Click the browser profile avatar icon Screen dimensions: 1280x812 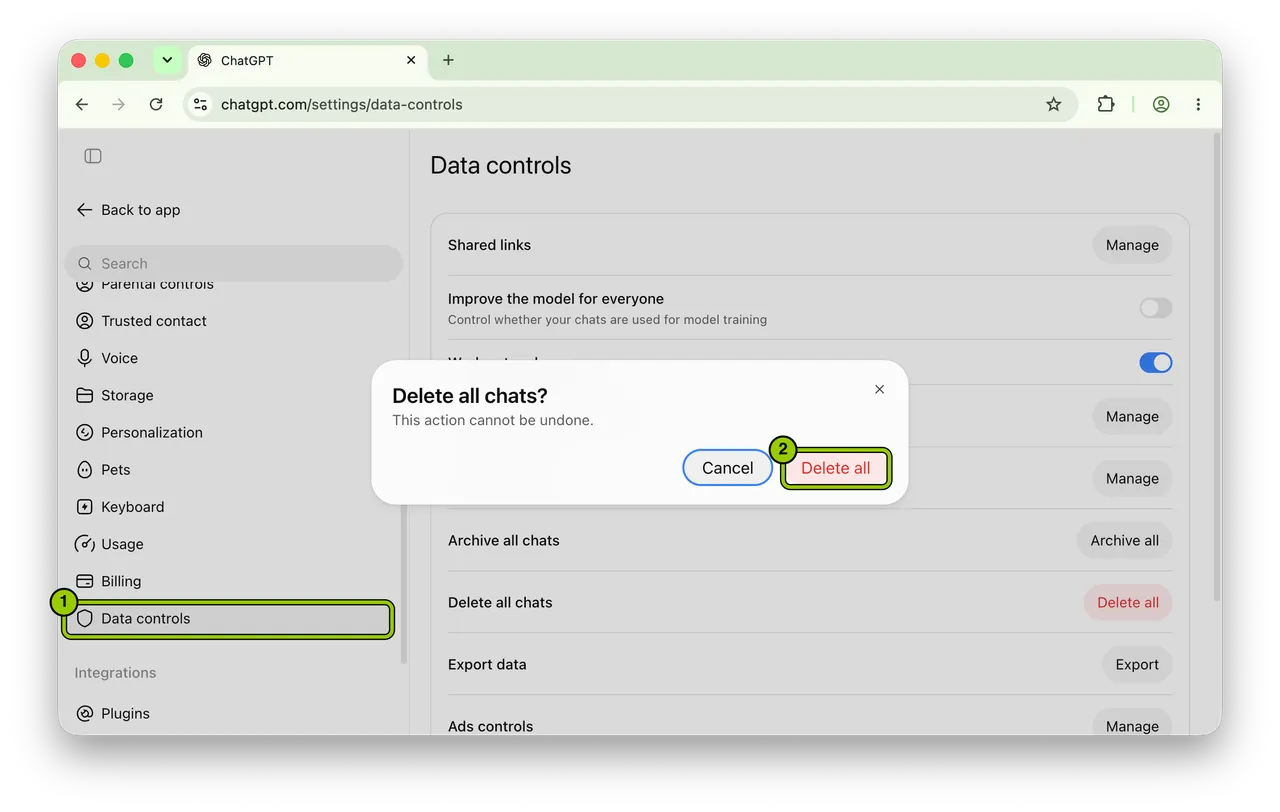tap(1161, 104)
